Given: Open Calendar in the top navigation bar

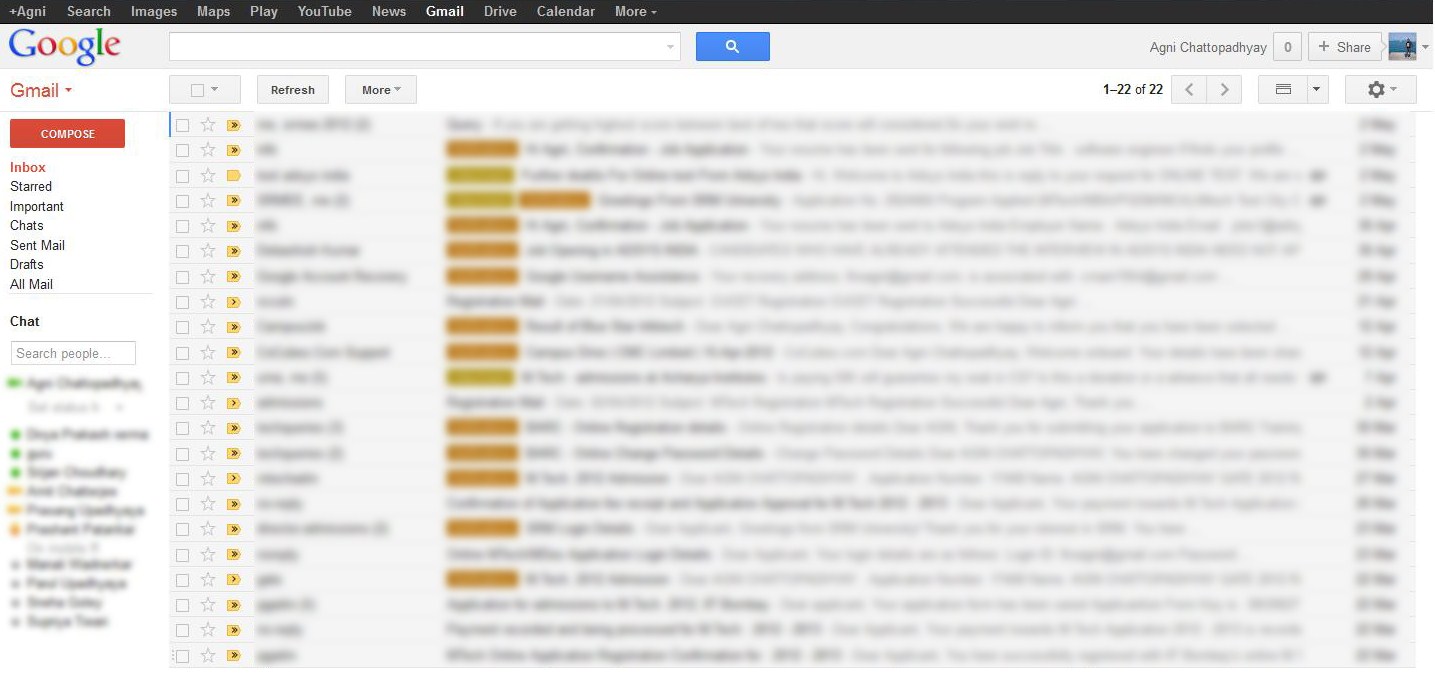Looking at the screenshot, I should pos(565,11).
